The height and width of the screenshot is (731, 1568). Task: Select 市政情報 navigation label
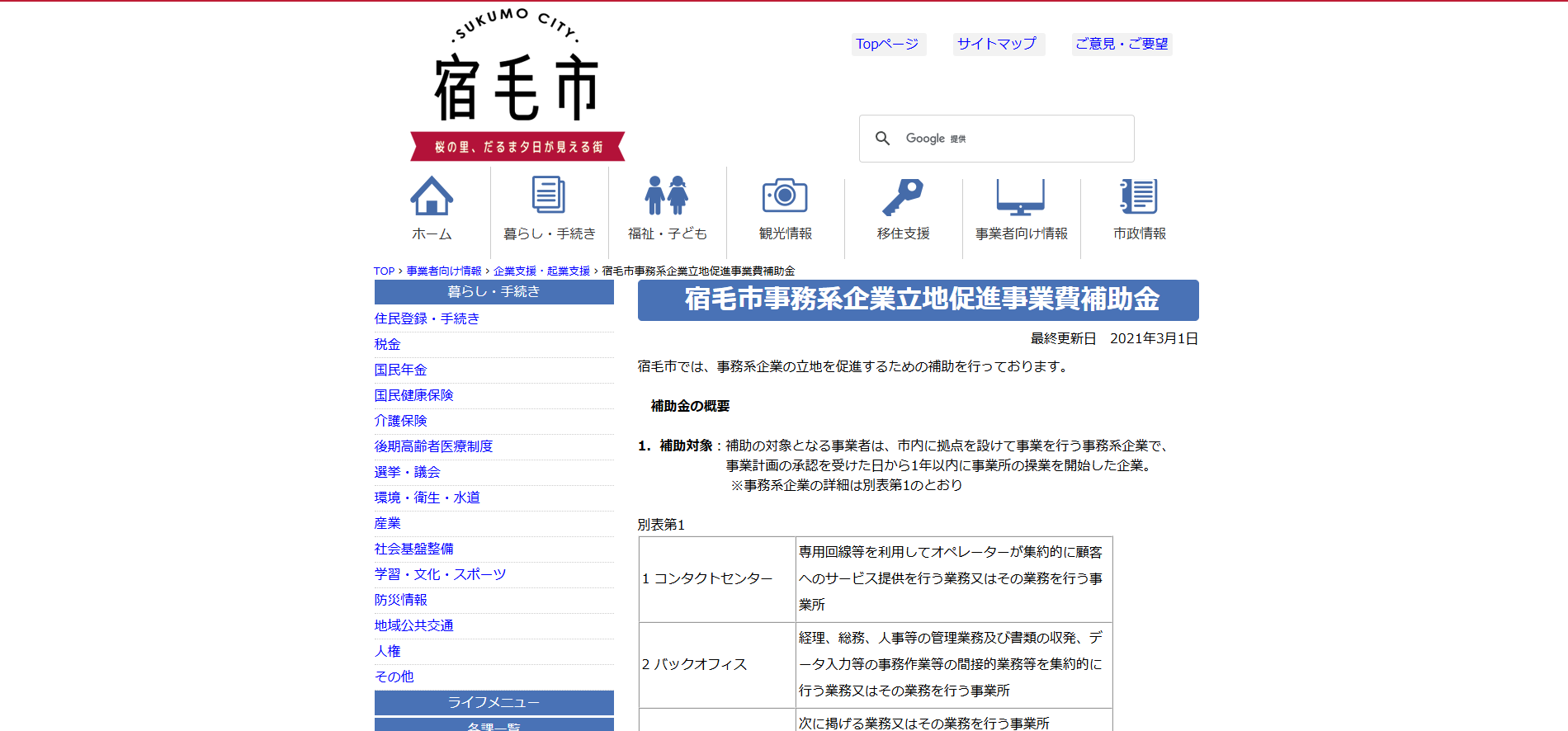pos(1139,233)
